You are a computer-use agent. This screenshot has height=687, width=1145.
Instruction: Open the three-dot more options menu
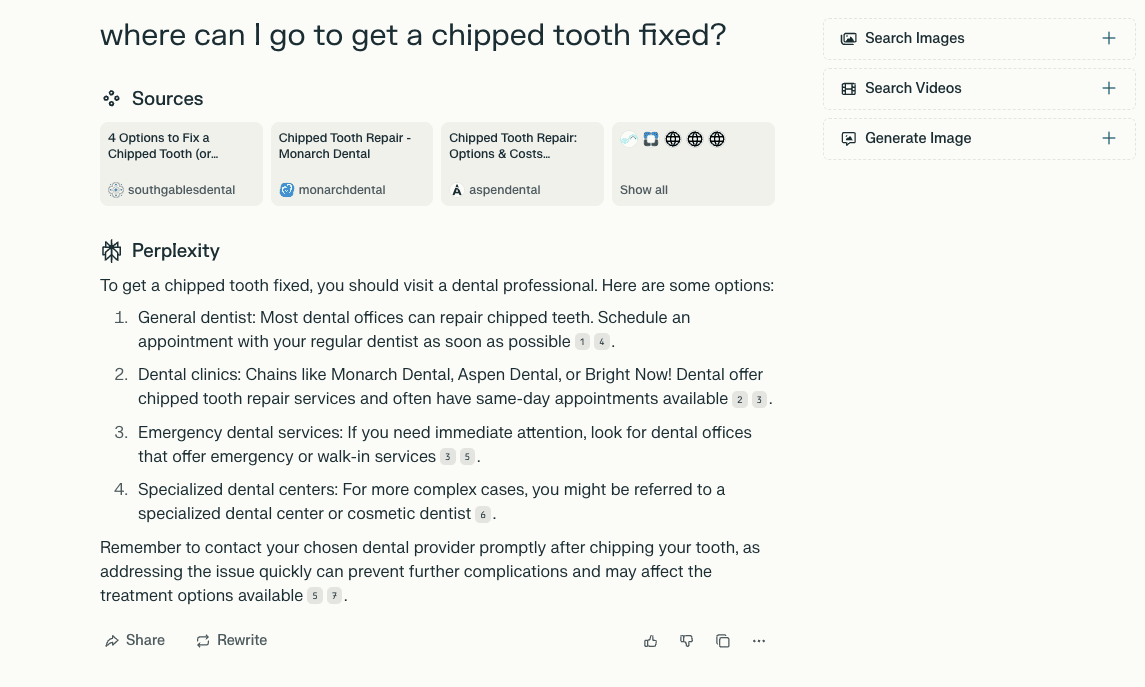(x=759, y=641)
